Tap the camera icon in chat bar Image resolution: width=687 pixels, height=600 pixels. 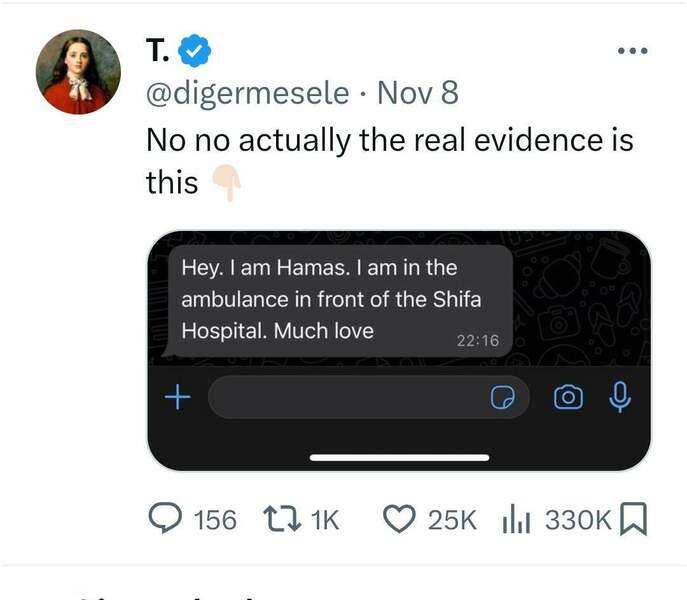pyautogui.click(x=567, y=398)
